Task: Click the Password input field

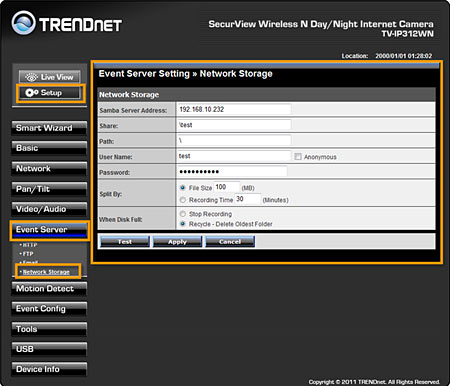Action: 232,171
